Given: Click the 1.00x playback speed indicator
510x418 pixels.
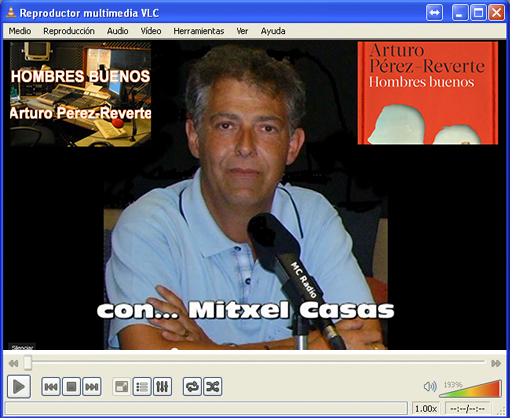Looking at the screenshot, I should 426,408.
